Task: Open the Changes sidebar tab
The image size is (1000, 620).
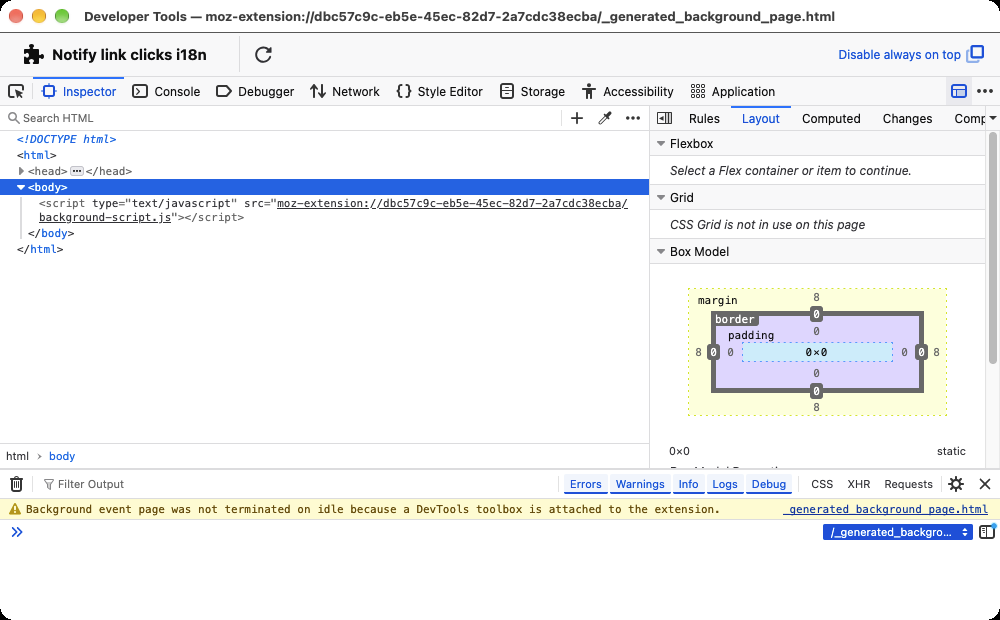Action: [x=907, y=119]
